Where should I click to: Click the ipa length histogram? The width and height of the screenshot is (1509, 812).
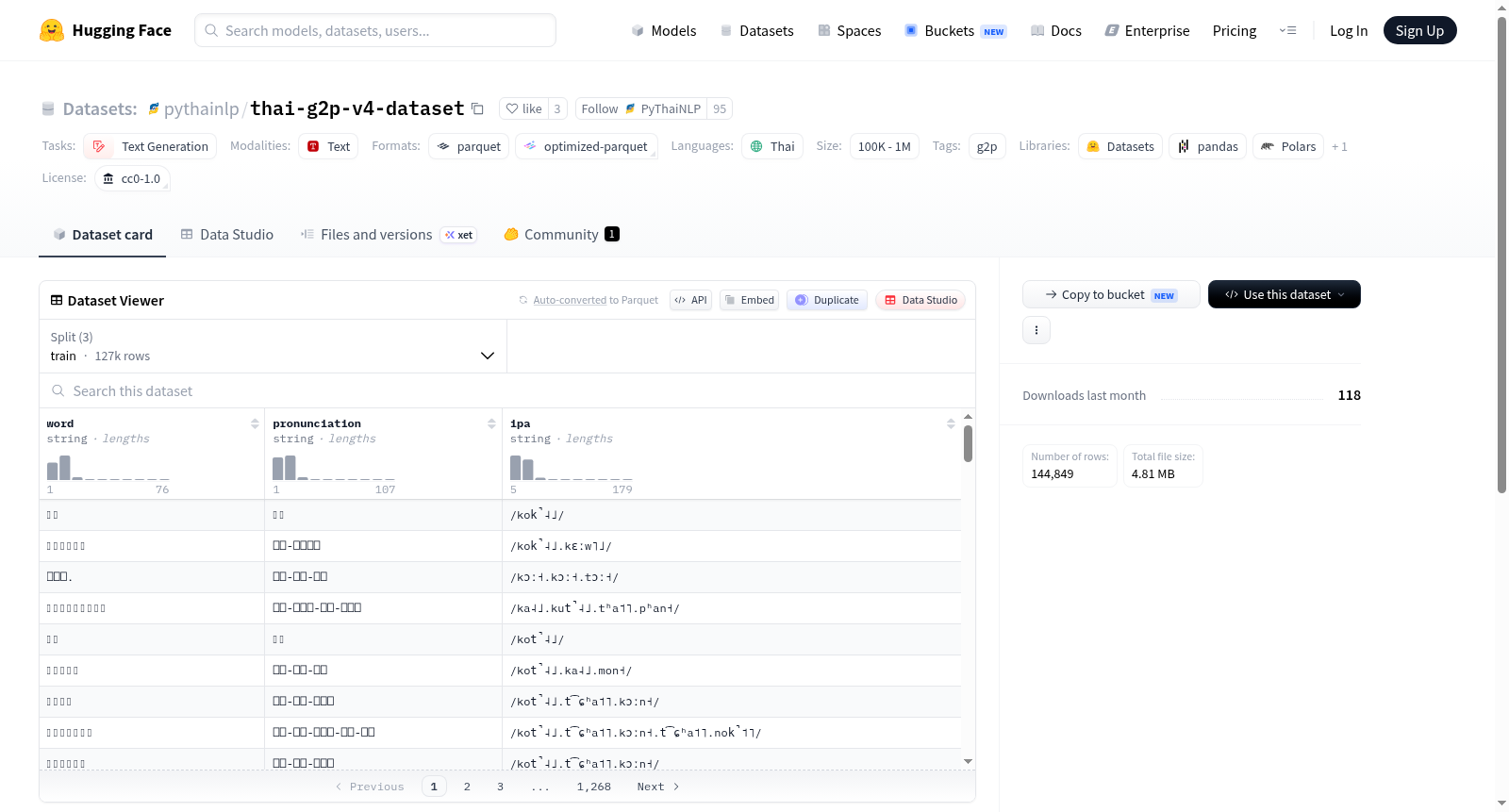572,468
